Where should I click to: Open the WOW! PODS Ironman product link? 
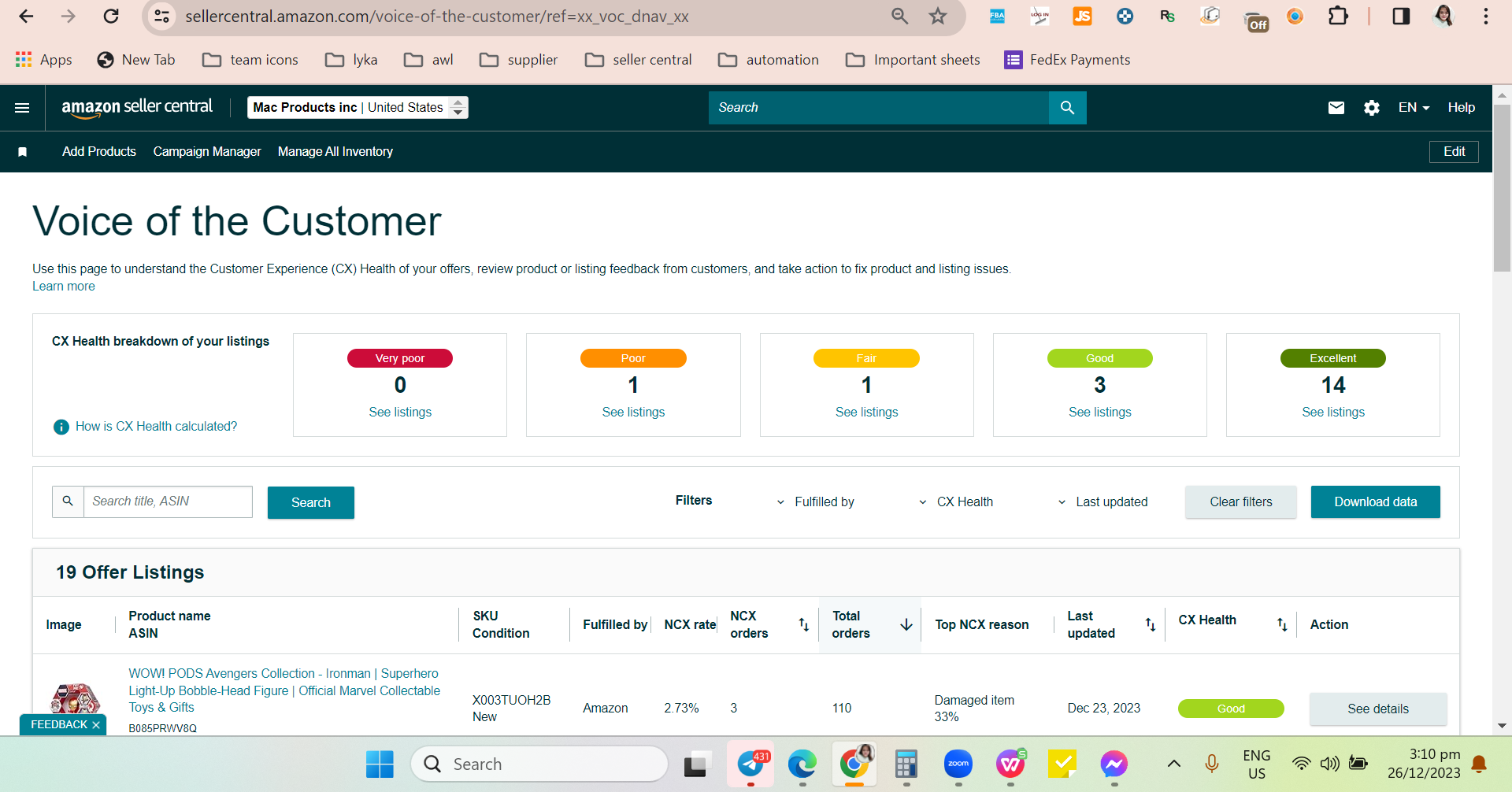[284, 690]
